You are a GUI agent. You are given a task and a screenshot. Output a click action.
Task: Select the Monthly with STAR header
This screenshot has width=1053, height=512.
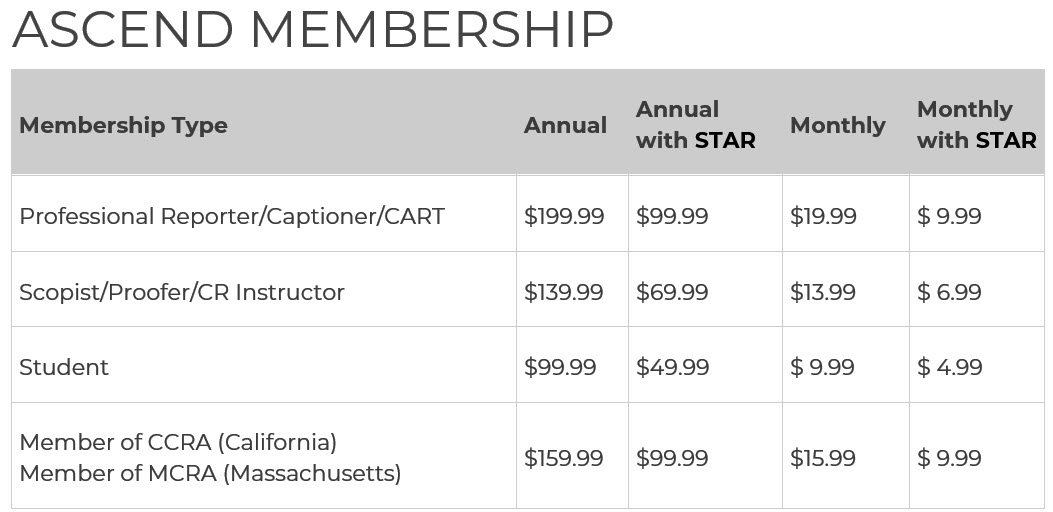[976, 125]
